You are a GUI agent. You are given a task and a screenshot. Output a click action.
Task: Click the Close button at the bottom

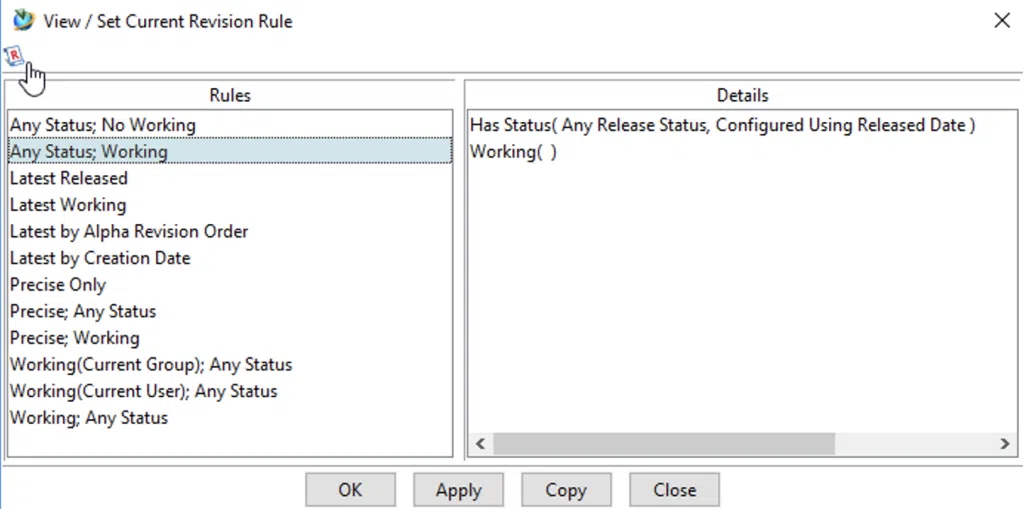click(x=675, y=490)
